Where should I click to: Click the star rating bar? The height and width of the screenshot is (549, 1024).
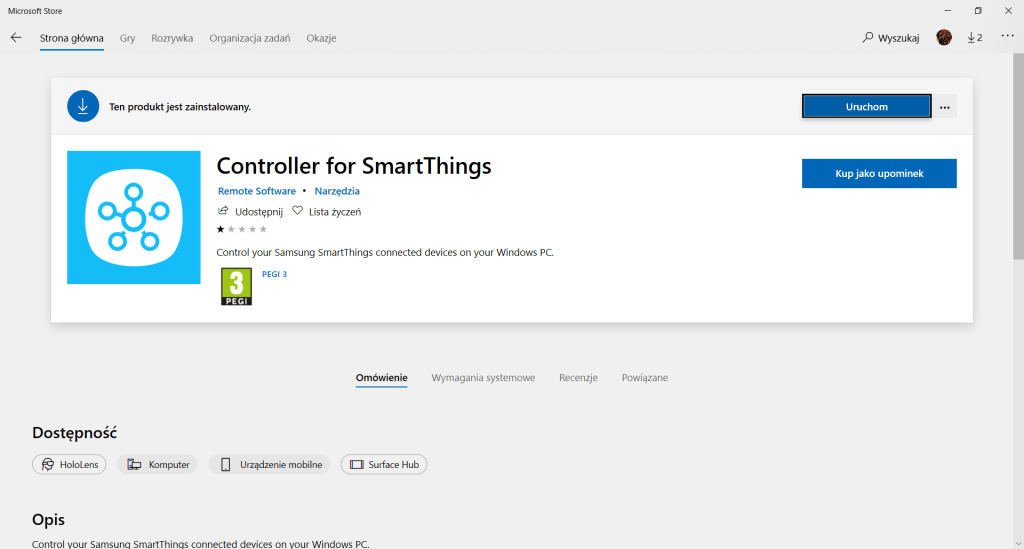242,229
